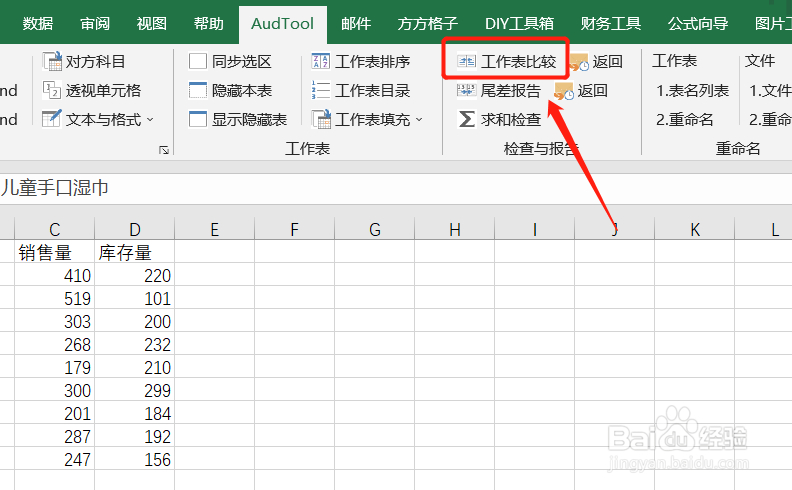Image resolution: width=792 pixels, height=490 pixels.
Task: Click the 工作表排序 sort icon
Action: (321, 62)
